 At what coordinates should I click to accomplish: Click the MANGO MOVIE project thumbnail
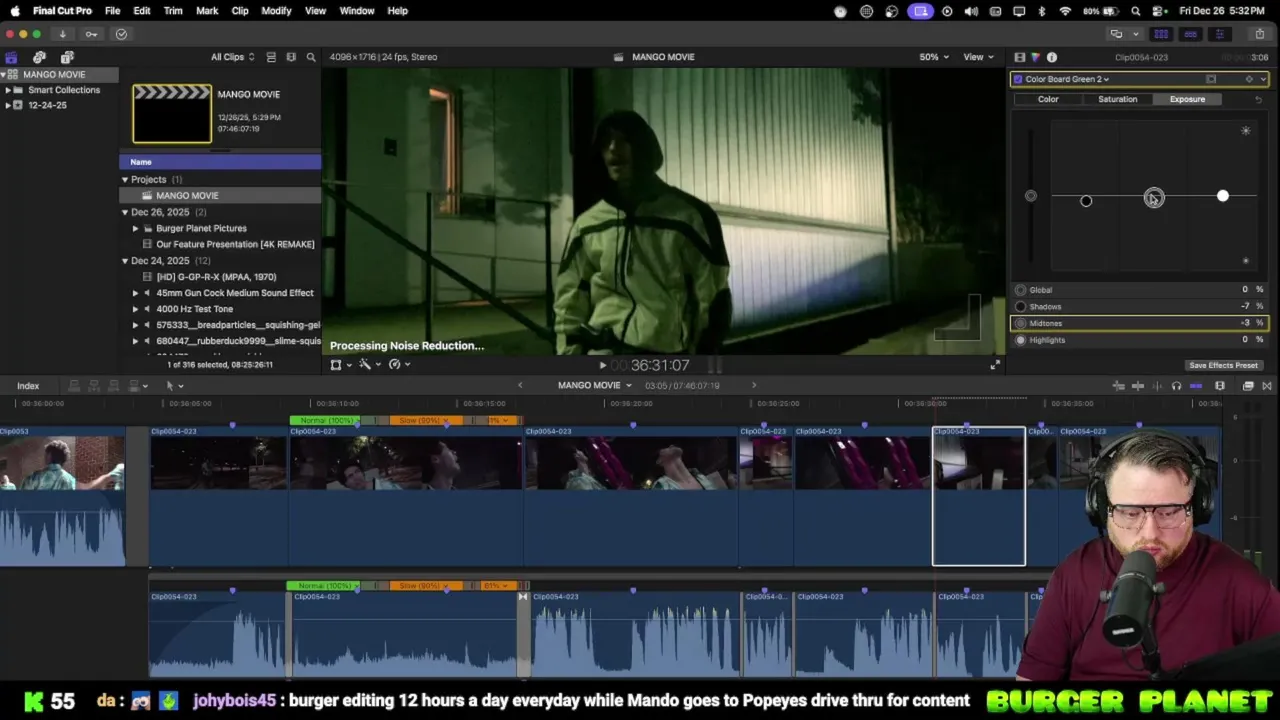[172, 114]
